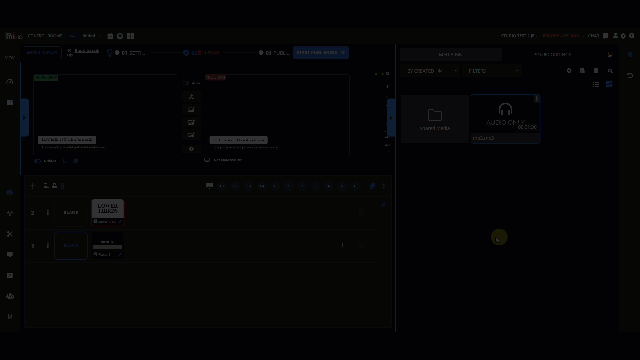Select the Lower Thirds shot in layer 2
The image size is (640, 360).
[108, 212]
